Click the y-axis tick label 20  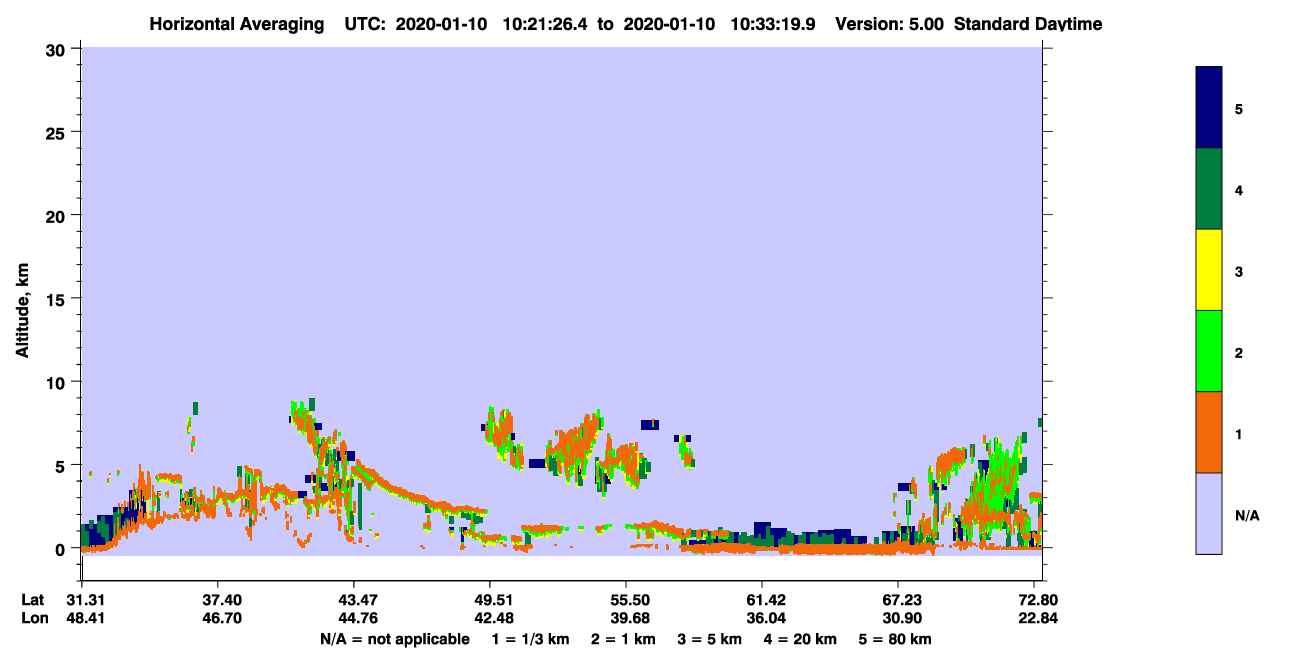point(57,216)
